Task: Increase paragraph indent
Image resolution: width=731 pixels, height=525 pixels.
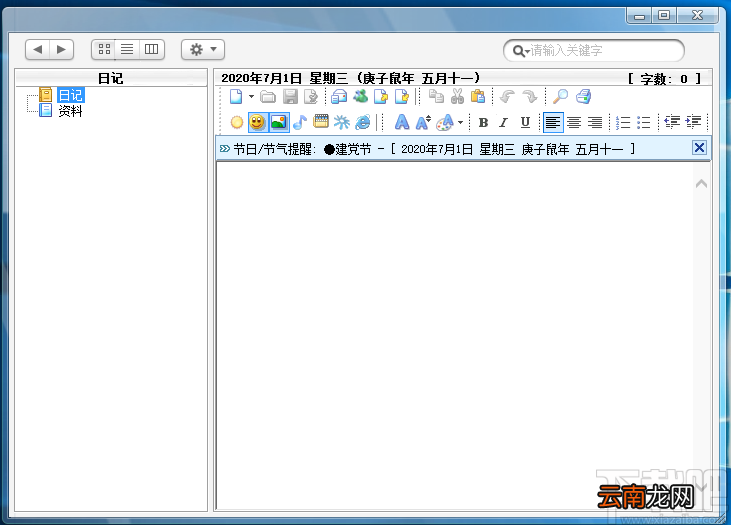Action: pos(693,122)
